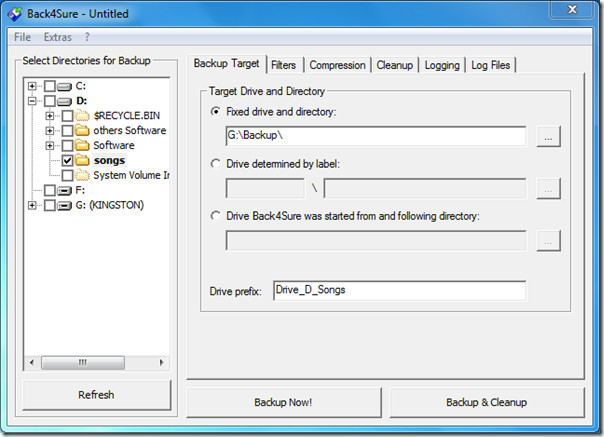Viewport: 604px width, 437px height.
Task: Open the Extras menu
Action: click(58, 37)
